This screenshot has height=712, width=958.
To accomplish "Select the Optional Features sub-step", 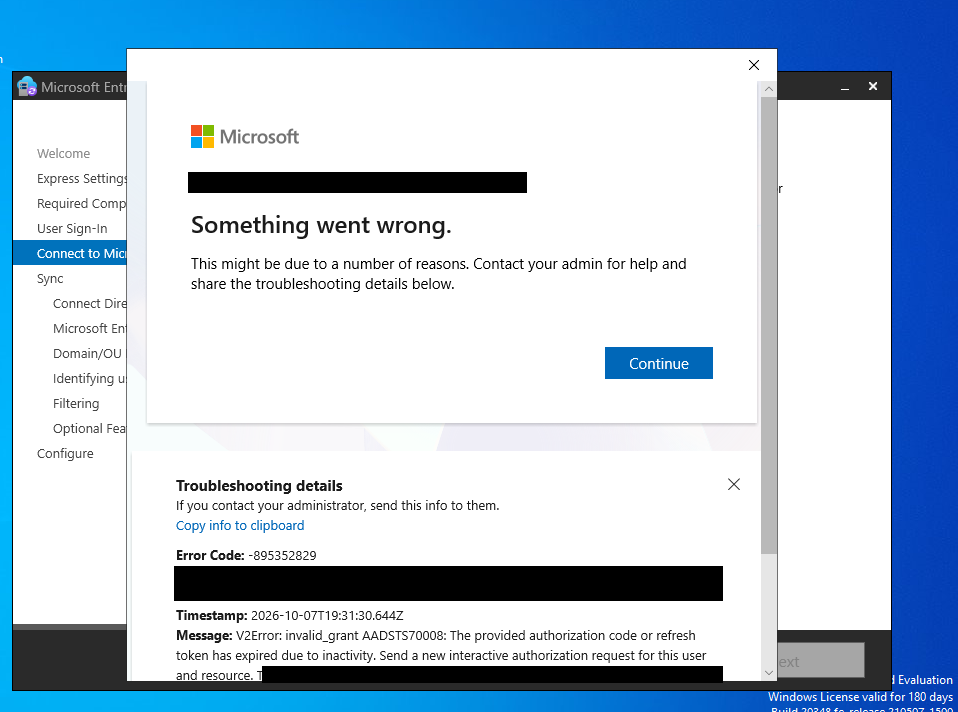I will (x=89, y=428).
